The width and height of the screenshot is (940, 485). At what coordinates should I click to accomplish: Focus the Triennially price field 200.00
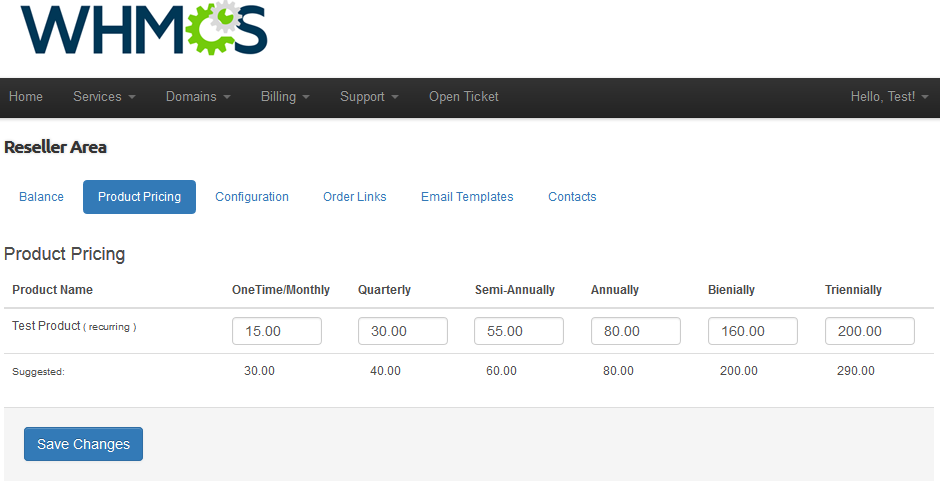870,331
